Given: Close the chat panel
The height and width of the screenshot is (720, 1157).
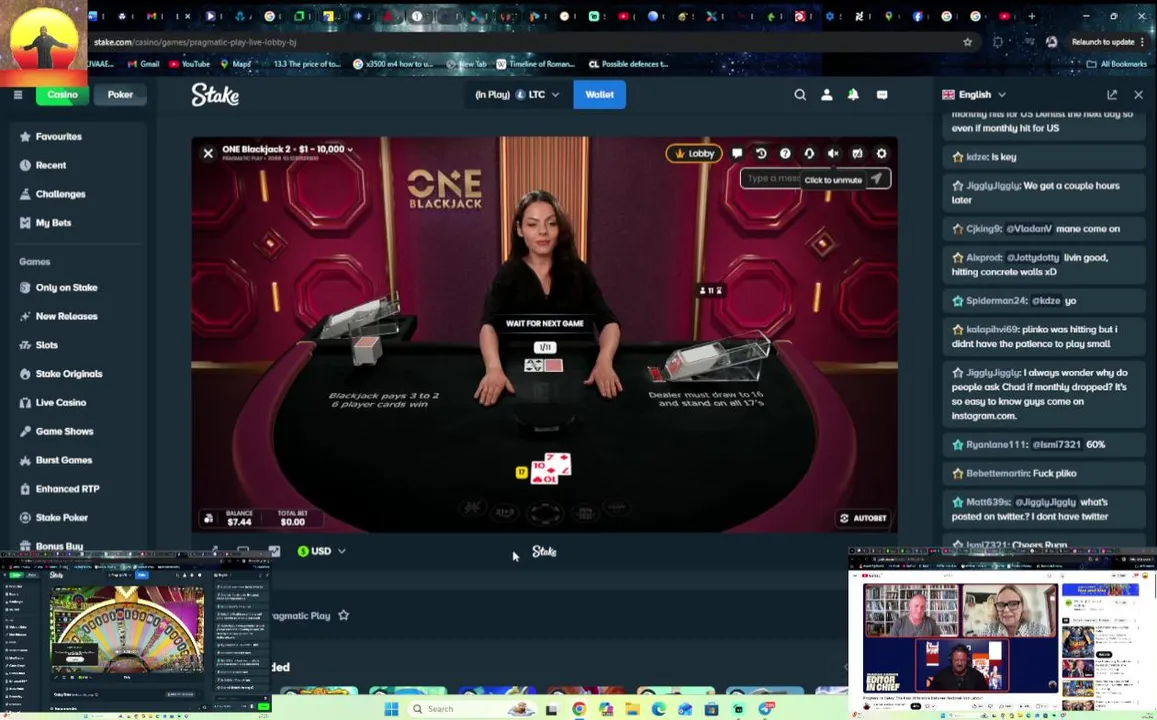Looking at the screenshot, I should click(x=1139, y=94).
